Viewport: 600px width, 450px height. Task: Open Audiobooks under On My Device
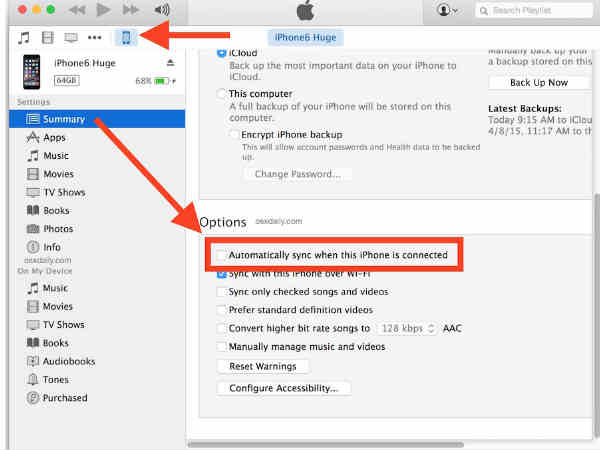coord(68,361)
